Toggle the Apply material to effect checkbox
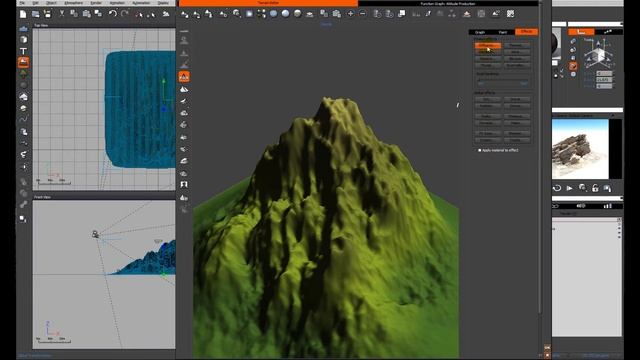This screenshot has height=360, width=640. tap(480, 150)
